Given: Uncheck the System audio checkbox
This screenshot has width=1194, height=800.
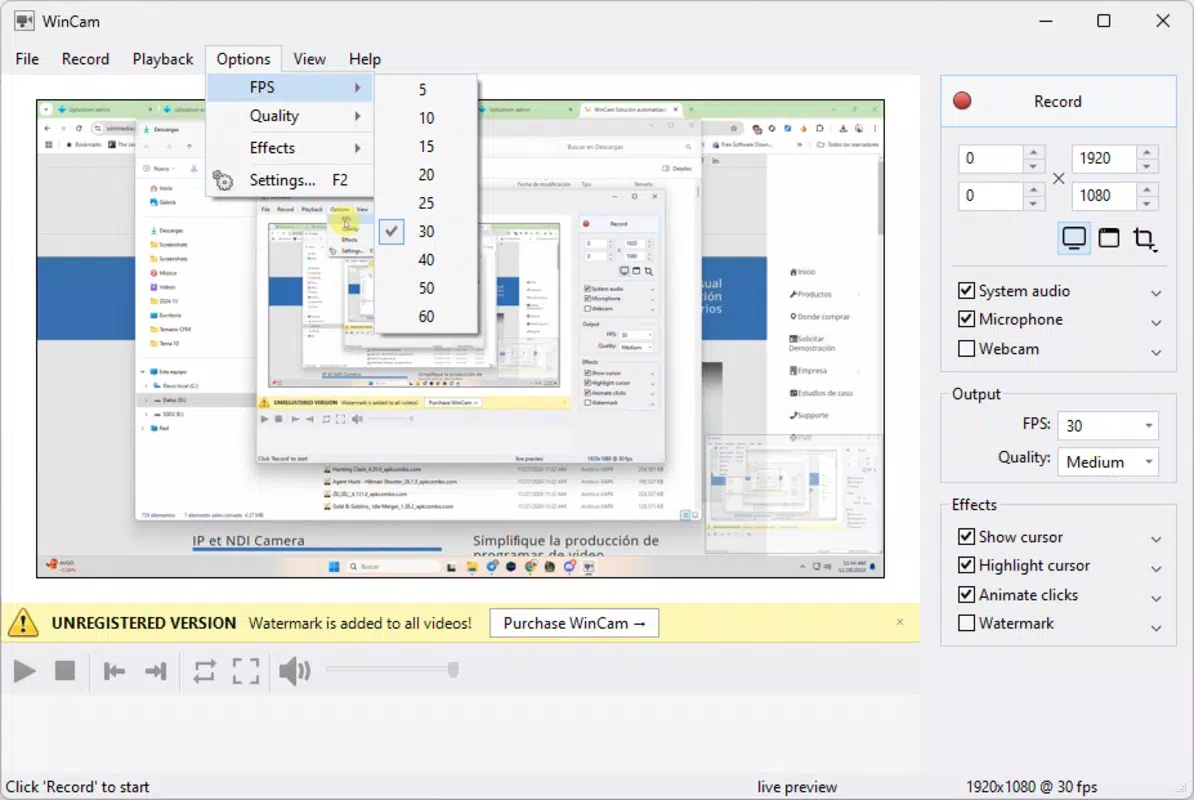Looking at the screenshot, I should pyautogui.click(x=966, y=290).
